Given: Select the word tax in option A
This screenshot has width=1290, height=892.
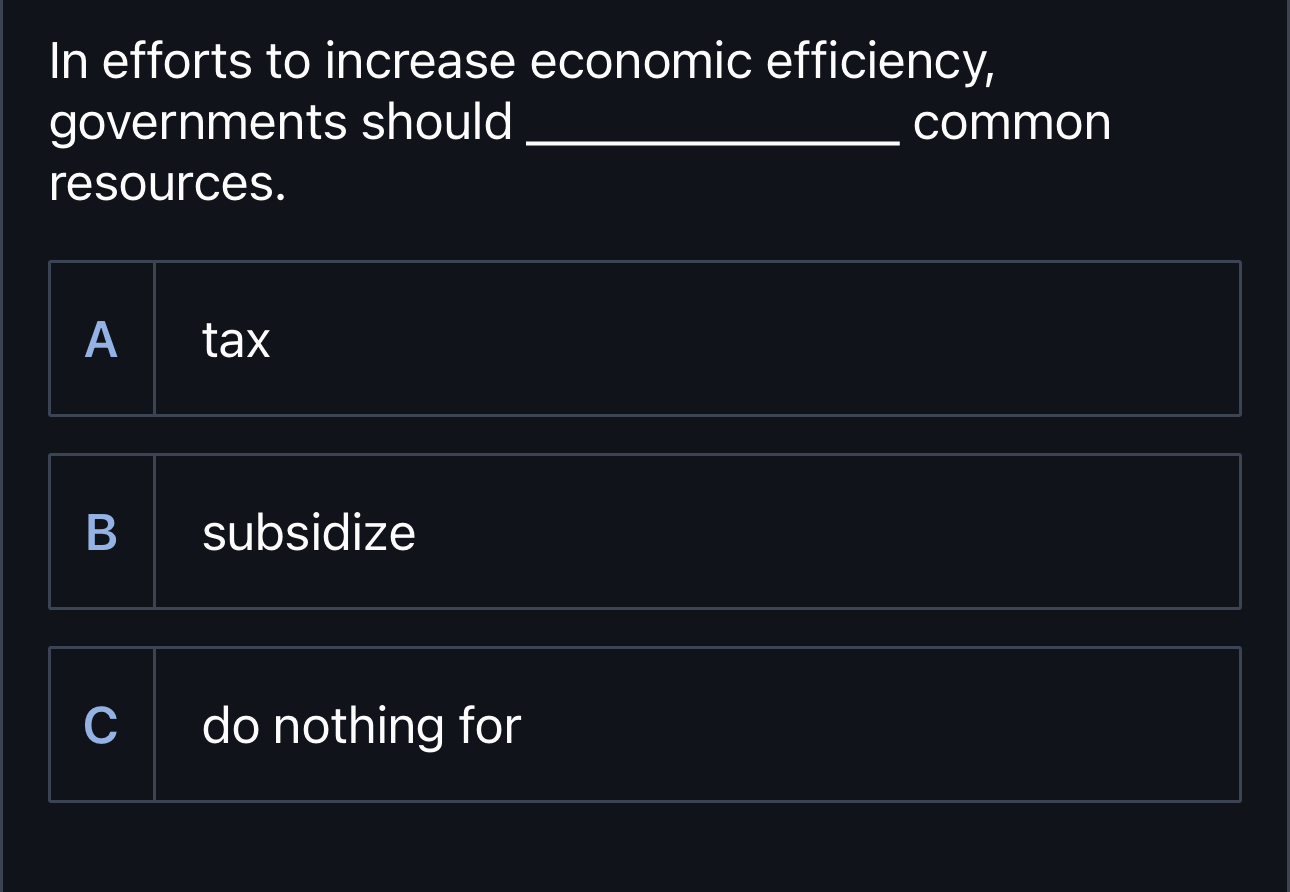Looking at the screenshot, I should click(235, 341).
